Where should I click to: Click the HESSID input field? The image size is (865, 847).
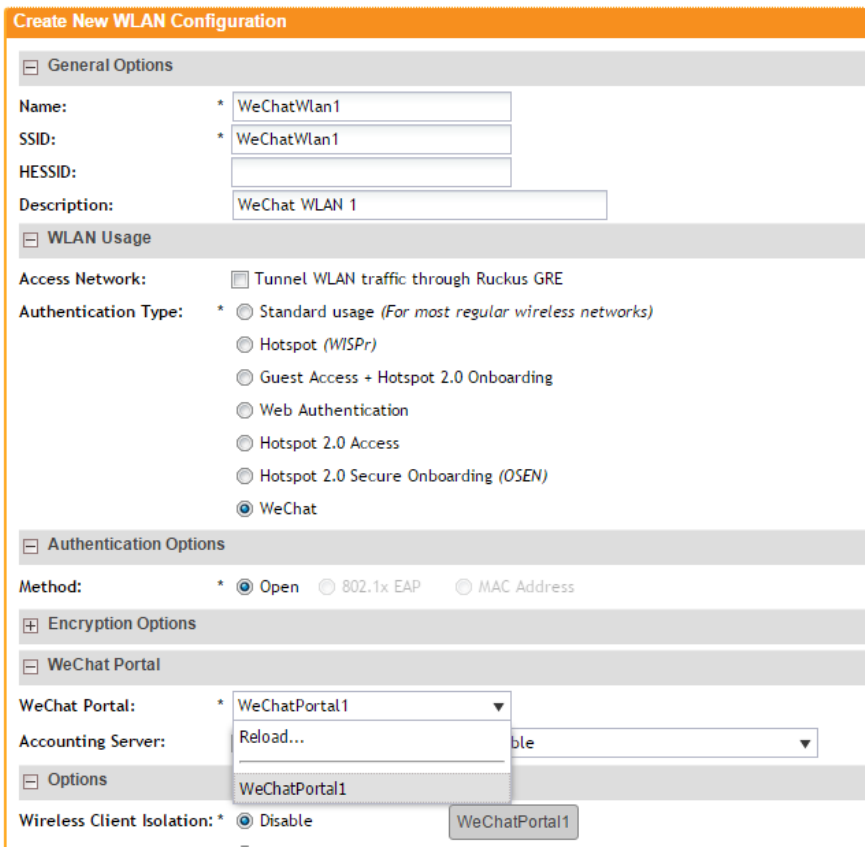pyautogui.click(x=371, y=172)
